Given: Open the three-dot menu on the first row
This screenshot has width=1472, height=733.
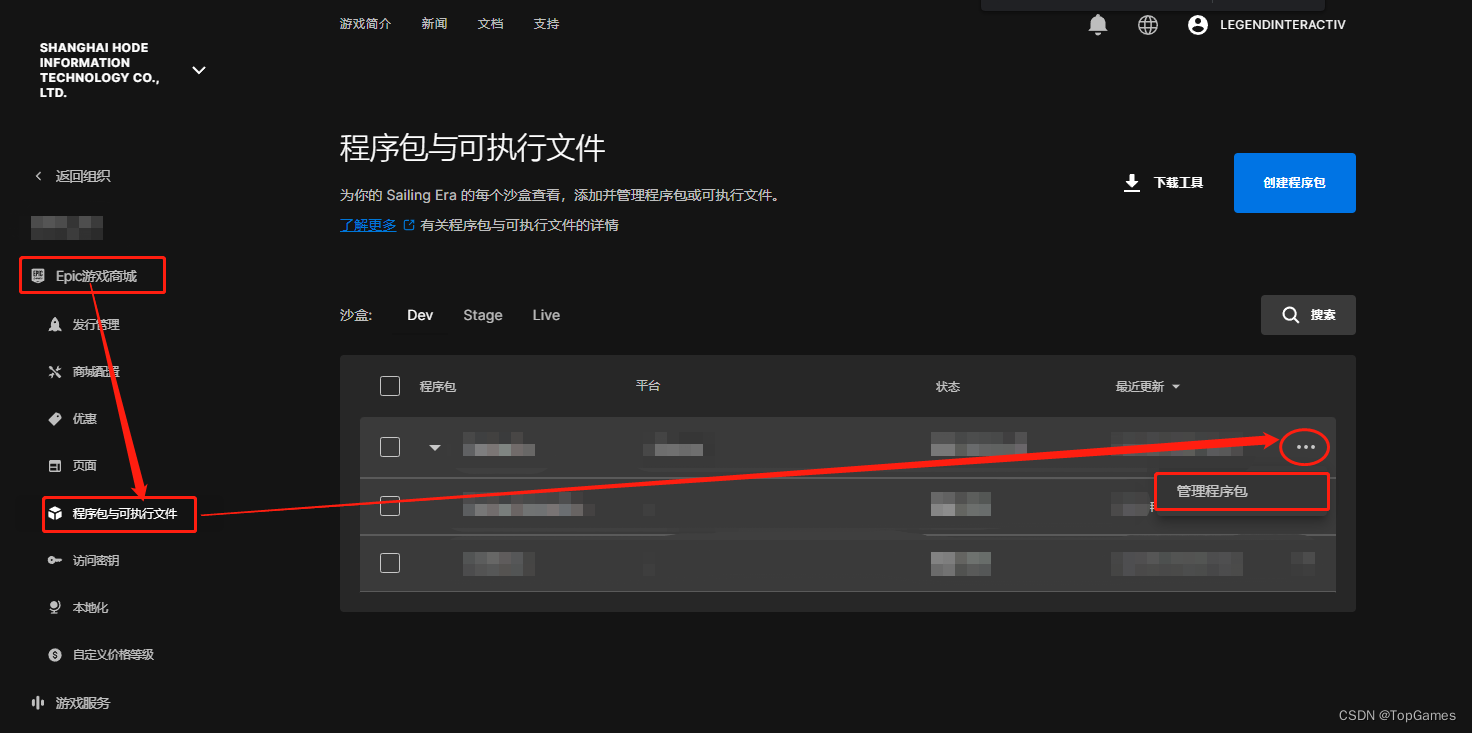Looking at the screenshot, I should [1305, 447].
